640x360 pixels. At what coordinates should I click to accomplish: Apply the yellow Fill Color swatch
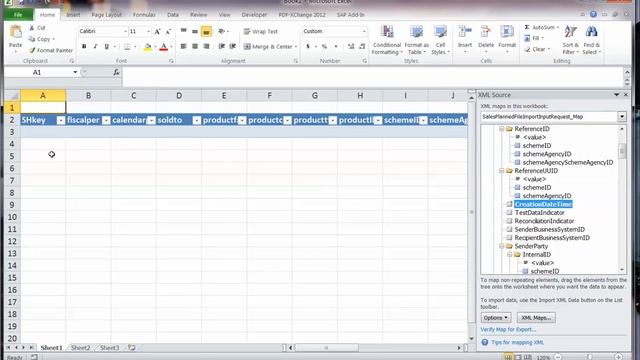(x=148, y=47)
